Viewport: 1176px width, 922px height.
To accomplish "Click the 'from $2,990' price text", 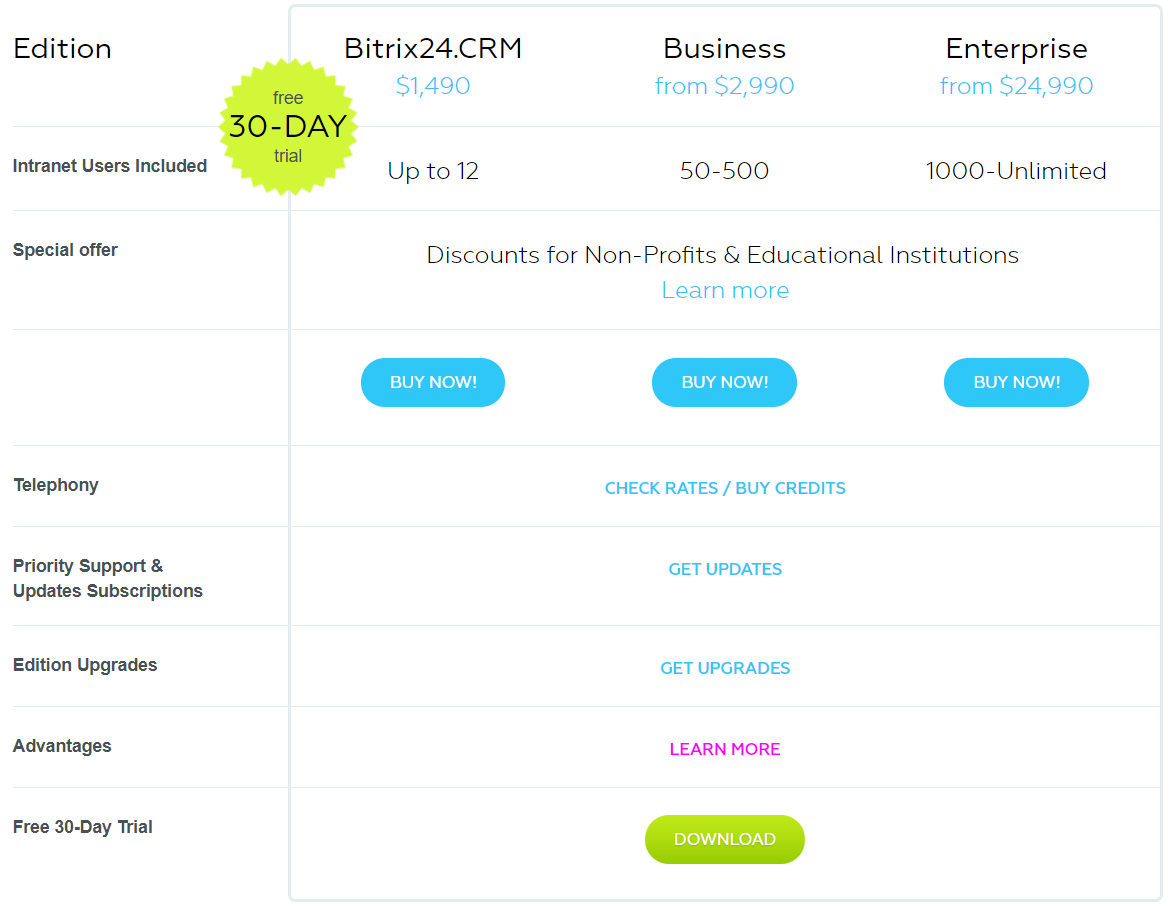I will click(724, 86).
